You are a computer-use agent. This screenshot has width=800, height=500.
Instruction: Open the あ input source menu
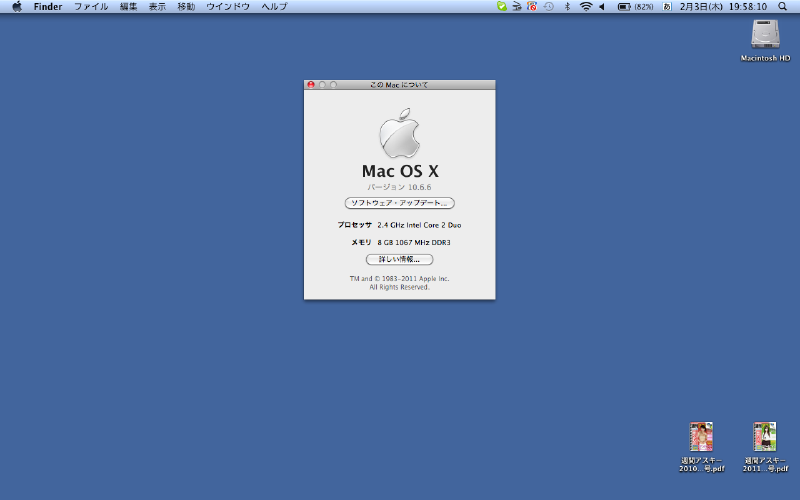click(667, 7)
